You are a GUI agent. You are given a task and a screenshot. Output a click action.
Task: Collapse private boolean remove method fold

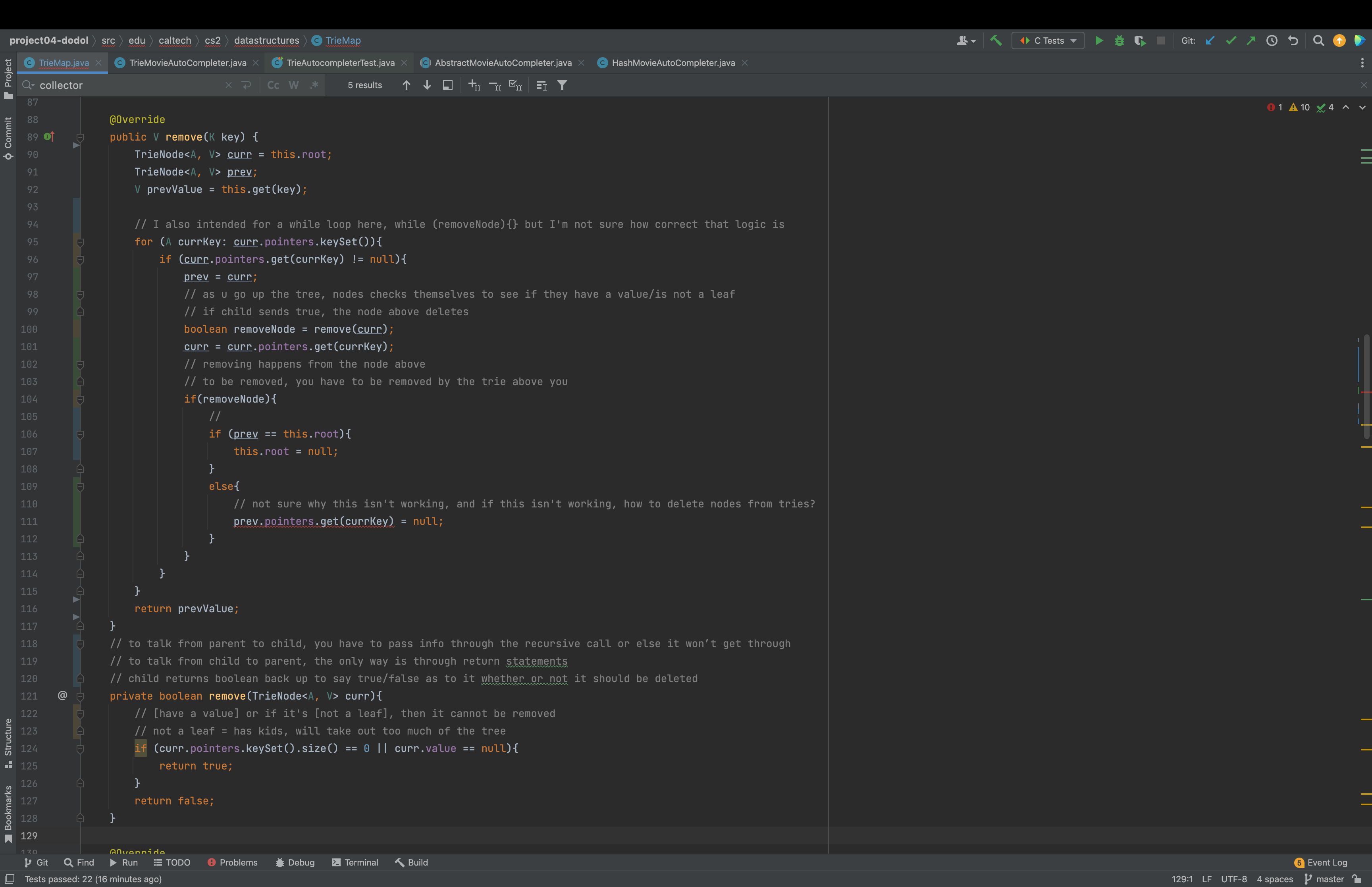point(80,696)
